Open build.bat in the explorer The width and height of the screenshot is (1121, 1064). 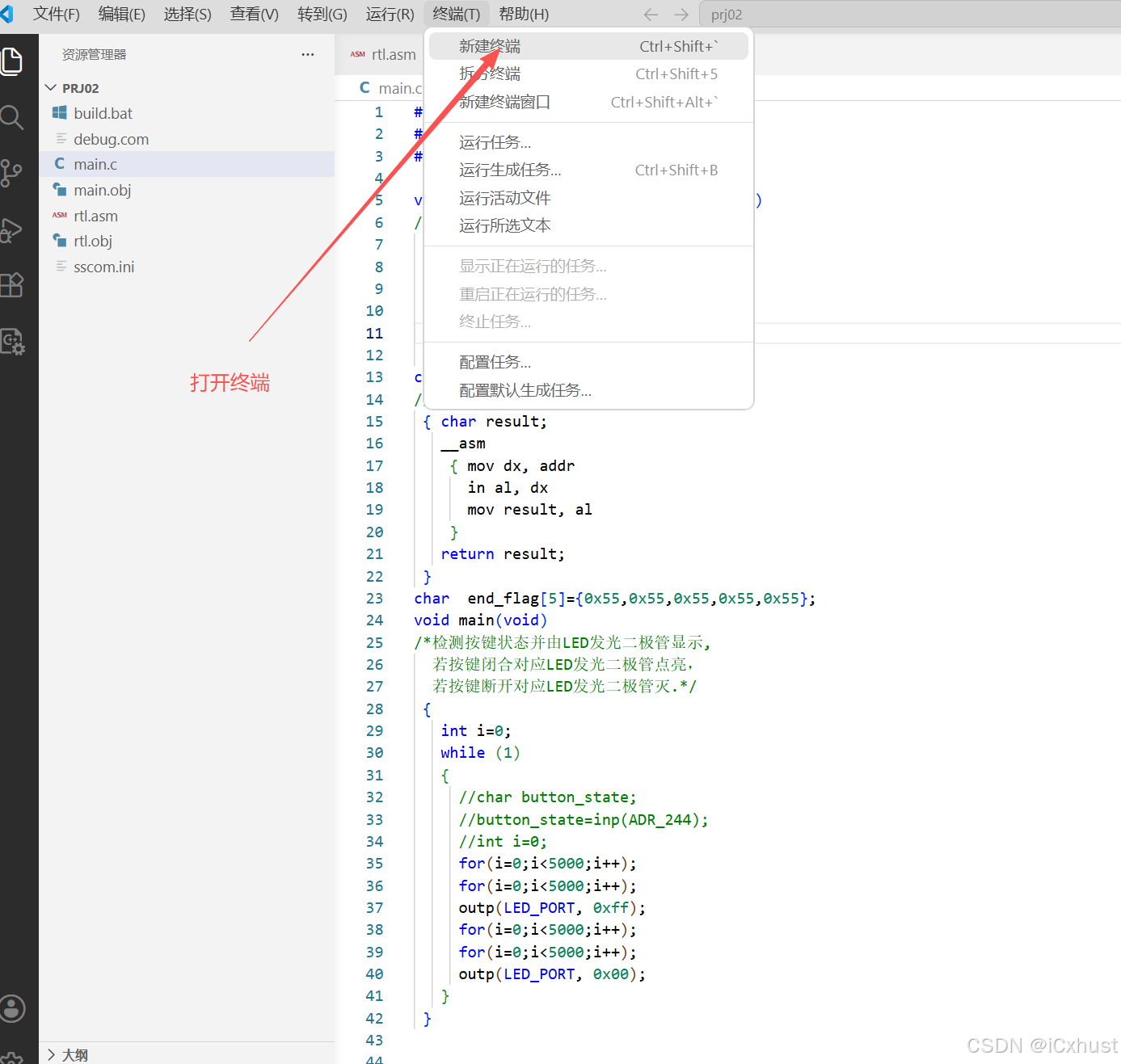[x=187, y=113]
